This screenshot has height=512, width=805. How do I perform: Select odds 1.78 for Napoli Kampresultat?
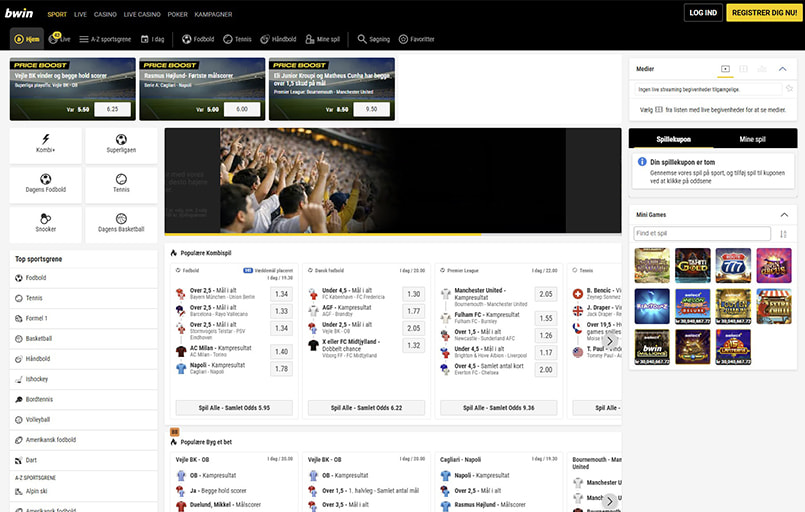[281, 369]
